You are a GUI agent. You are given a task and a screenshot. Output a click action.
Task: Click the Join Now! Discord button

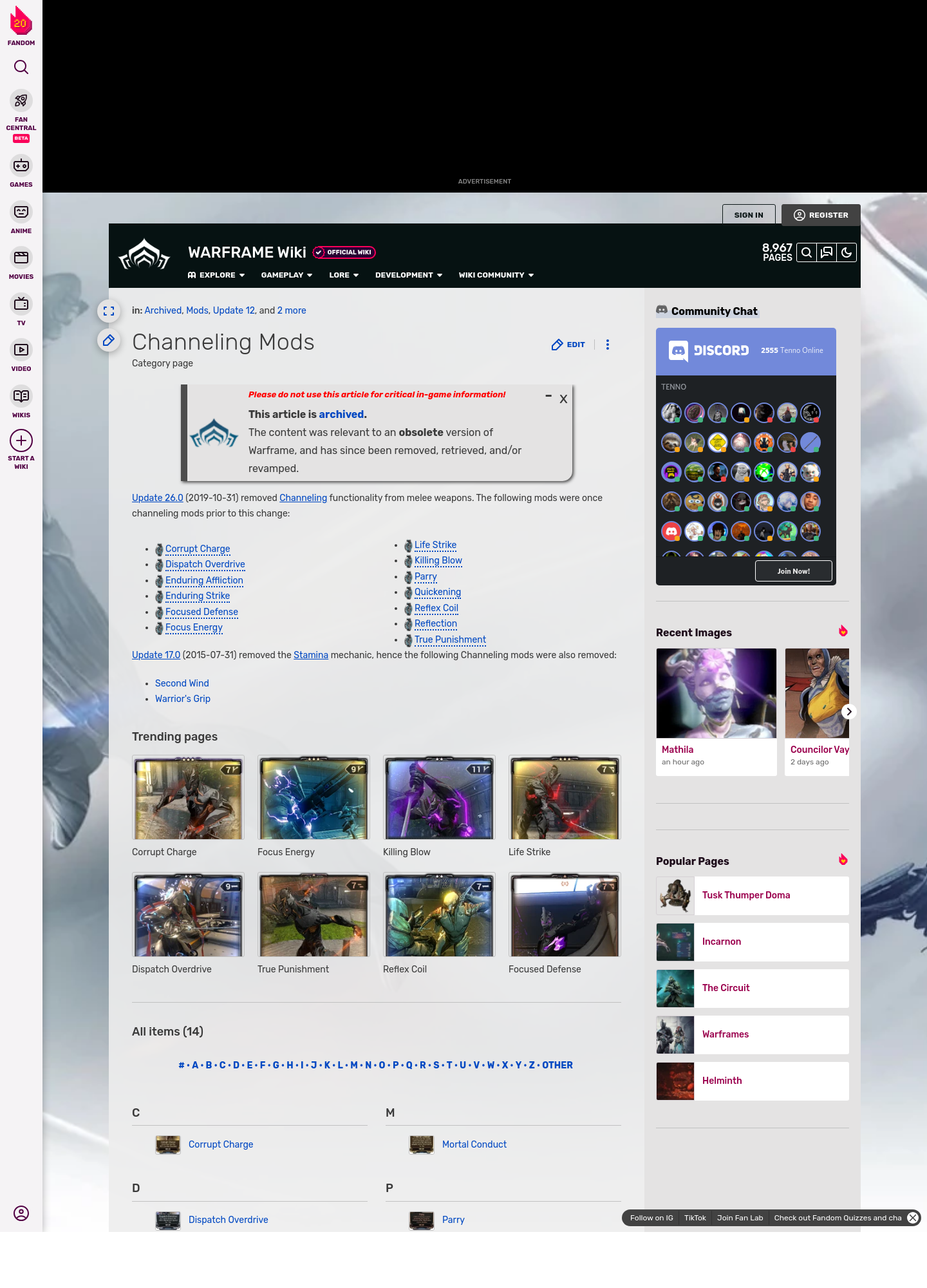(793, 571)
